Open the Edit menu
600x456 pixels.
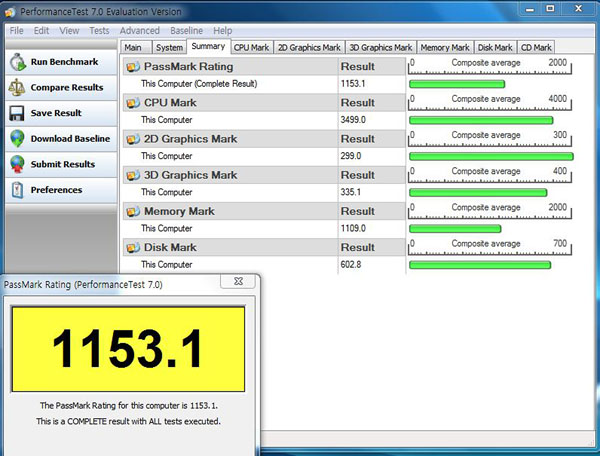pos(41,31)
